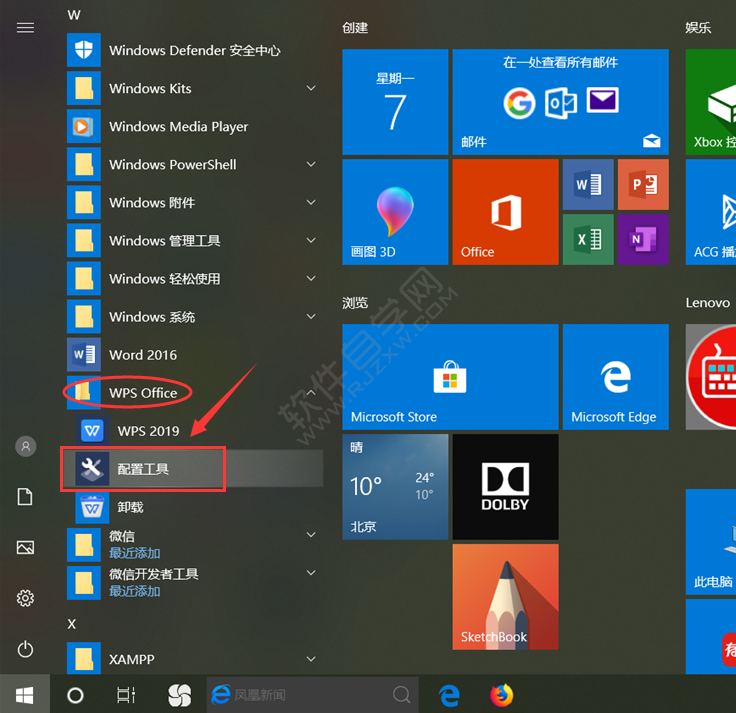
Task: Jump to letter X section header
Action: 71,624
